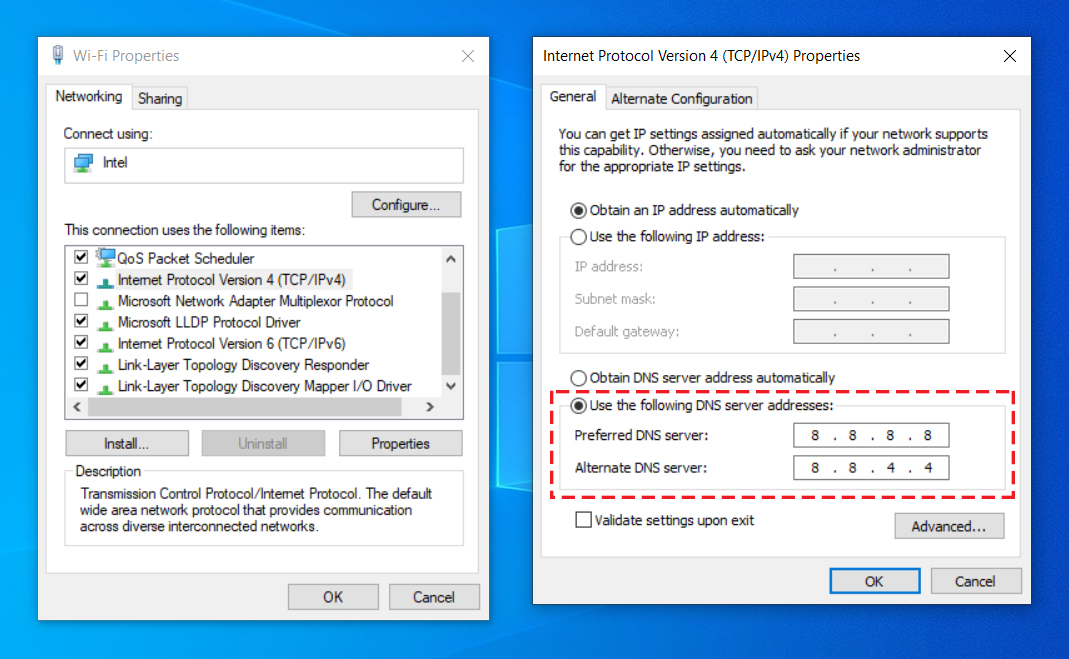This screenshot has width=1069, height=659.
Task: Click the Internet Protocol Version 6 icon
Action: pos(103,342)
